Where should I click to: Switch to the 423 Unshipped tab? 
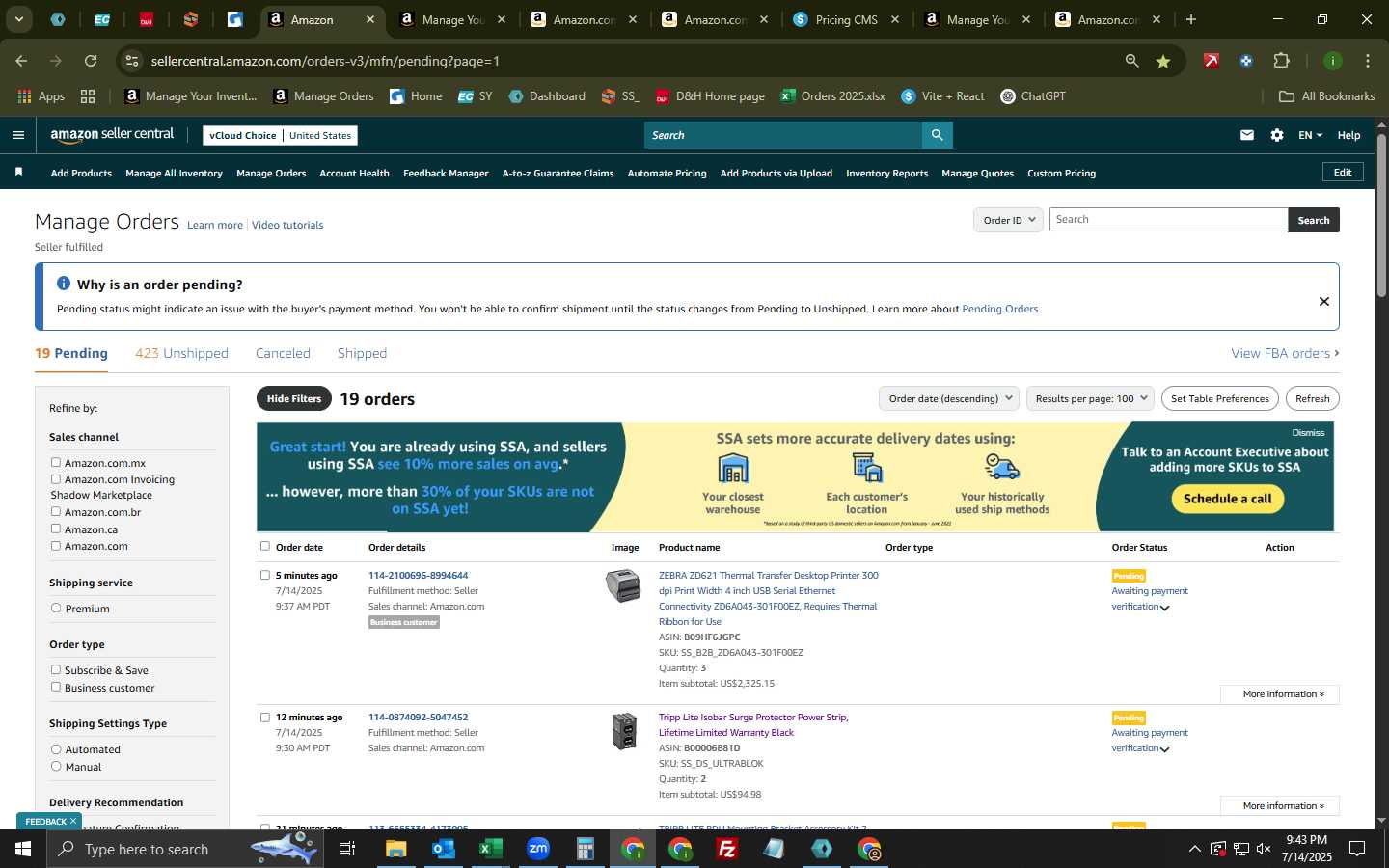(181, 354)
